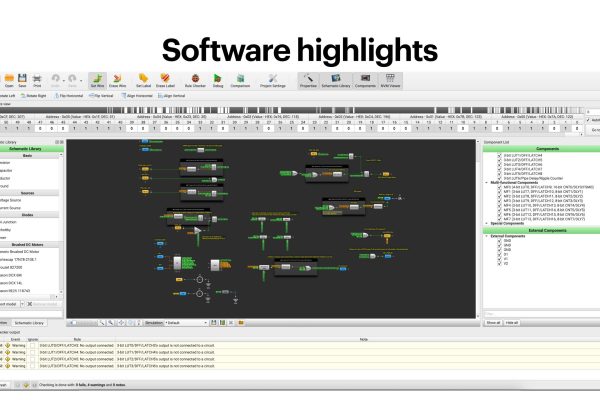Click Align Horizontal

click(137, 96)
